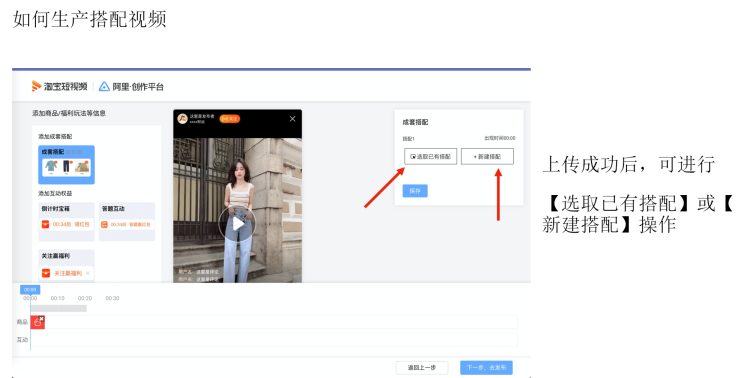The width and height of the screenshot is (750, 378).
Task: Click the red product icon on 商品 track
Action: [37, 322]
